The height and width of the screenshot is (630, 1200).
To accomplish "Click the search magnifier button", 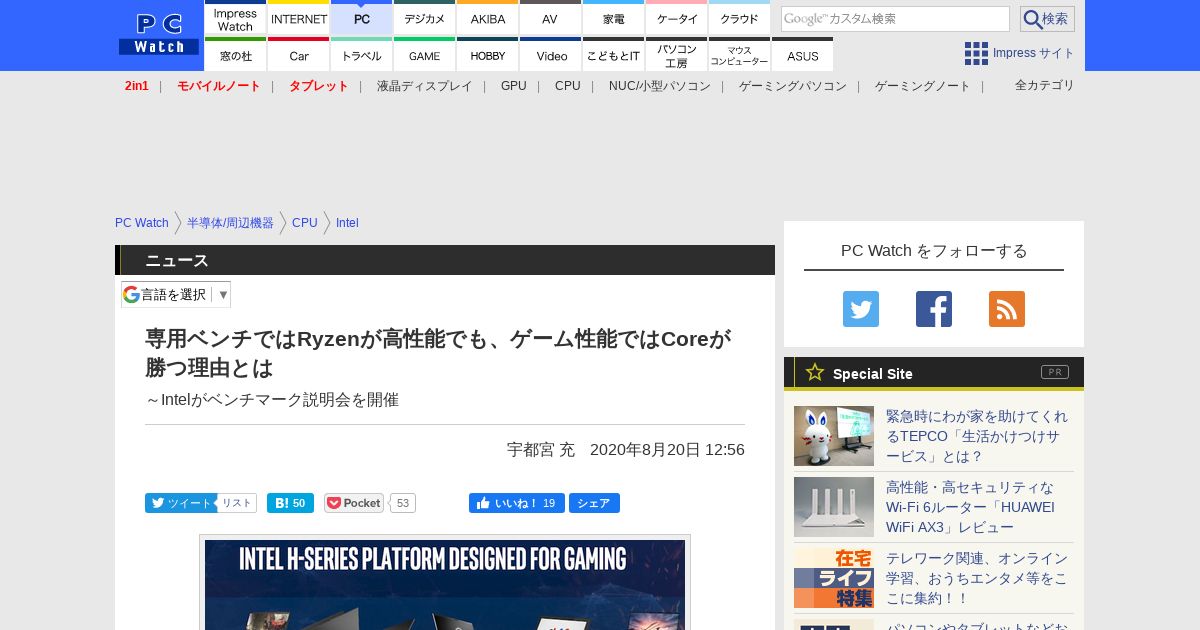I will [x=1047, y=19].
